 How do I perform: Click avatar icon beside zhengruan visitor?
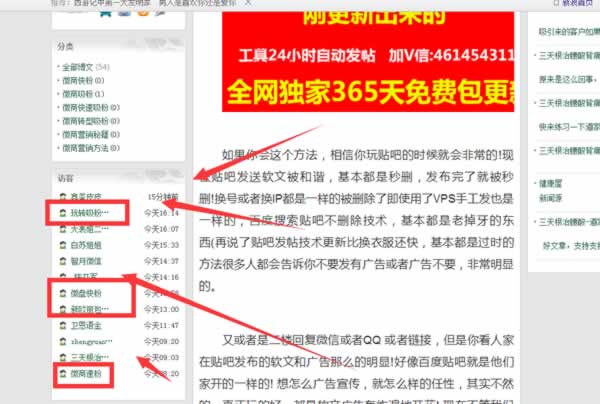[63, 342]
